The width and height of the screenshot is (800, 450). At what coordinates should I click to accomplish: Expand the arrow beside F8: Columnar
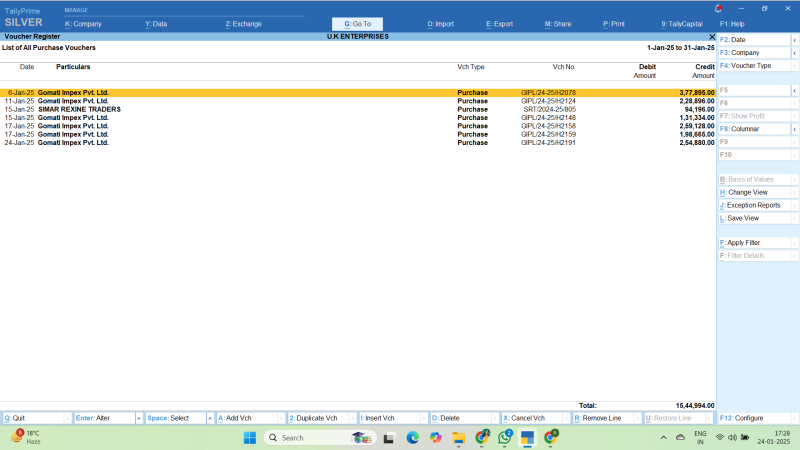794,129
